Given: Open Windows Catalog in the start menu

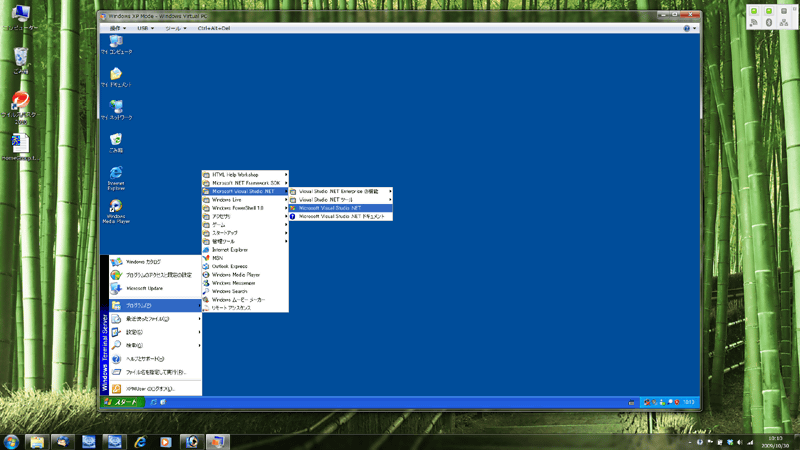Looking at the screenshot, I should [x=156, y=262].
